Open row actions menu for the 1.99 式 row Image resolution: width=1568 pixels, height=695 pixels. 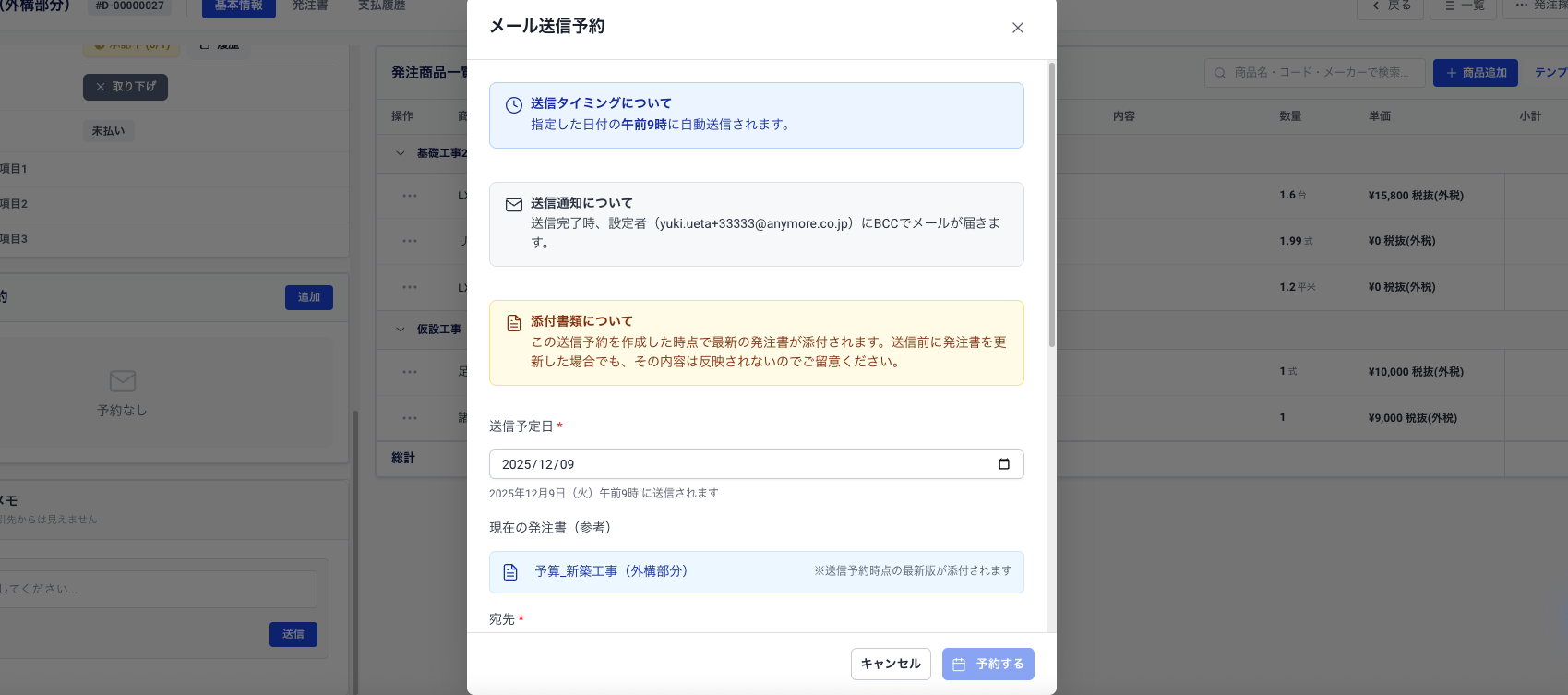point(410,241)
